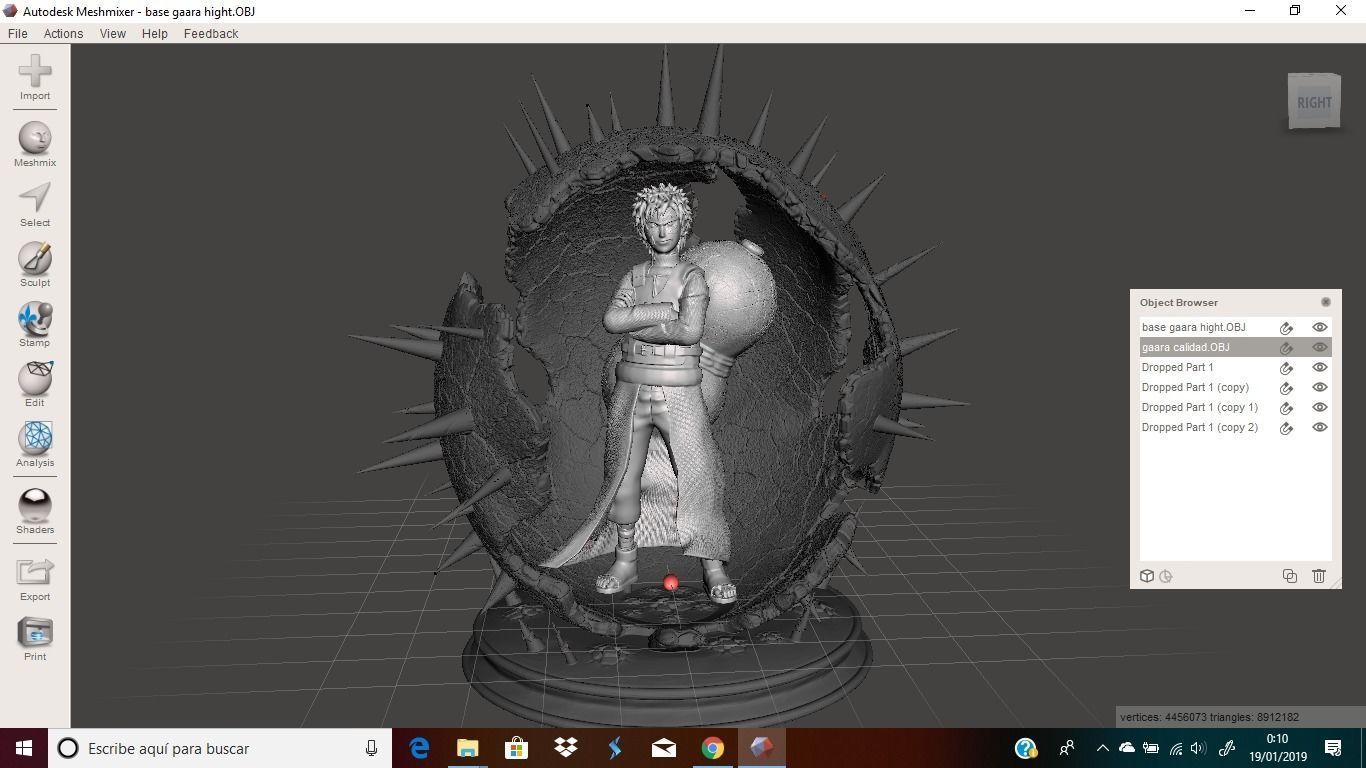This screenshot has width=1366, height=768.
Task: Click the cube icon in Object Browser footer
Action: click(1147, 576)
